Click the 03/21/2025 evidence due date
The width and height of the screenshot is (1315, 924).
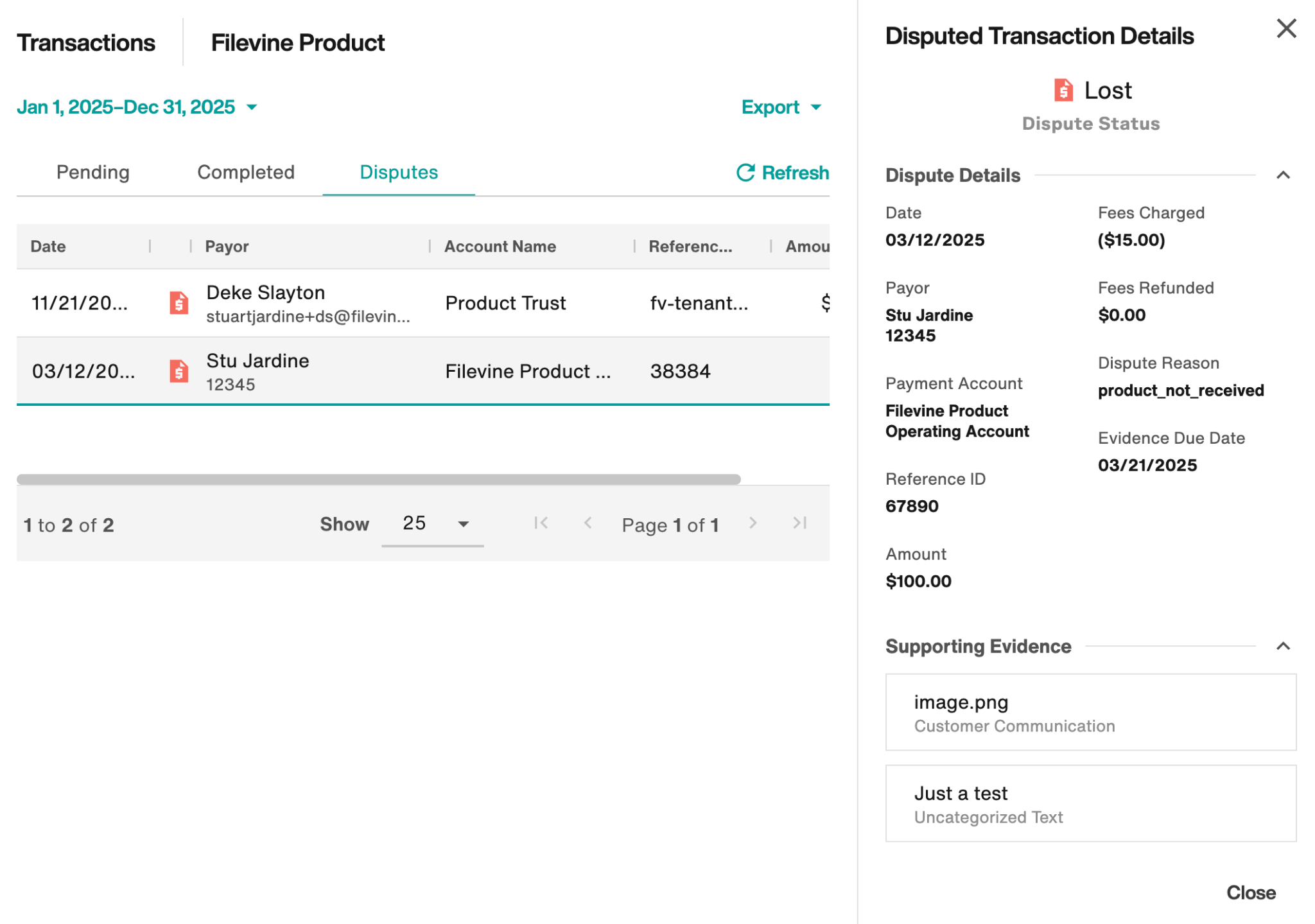1147,465
